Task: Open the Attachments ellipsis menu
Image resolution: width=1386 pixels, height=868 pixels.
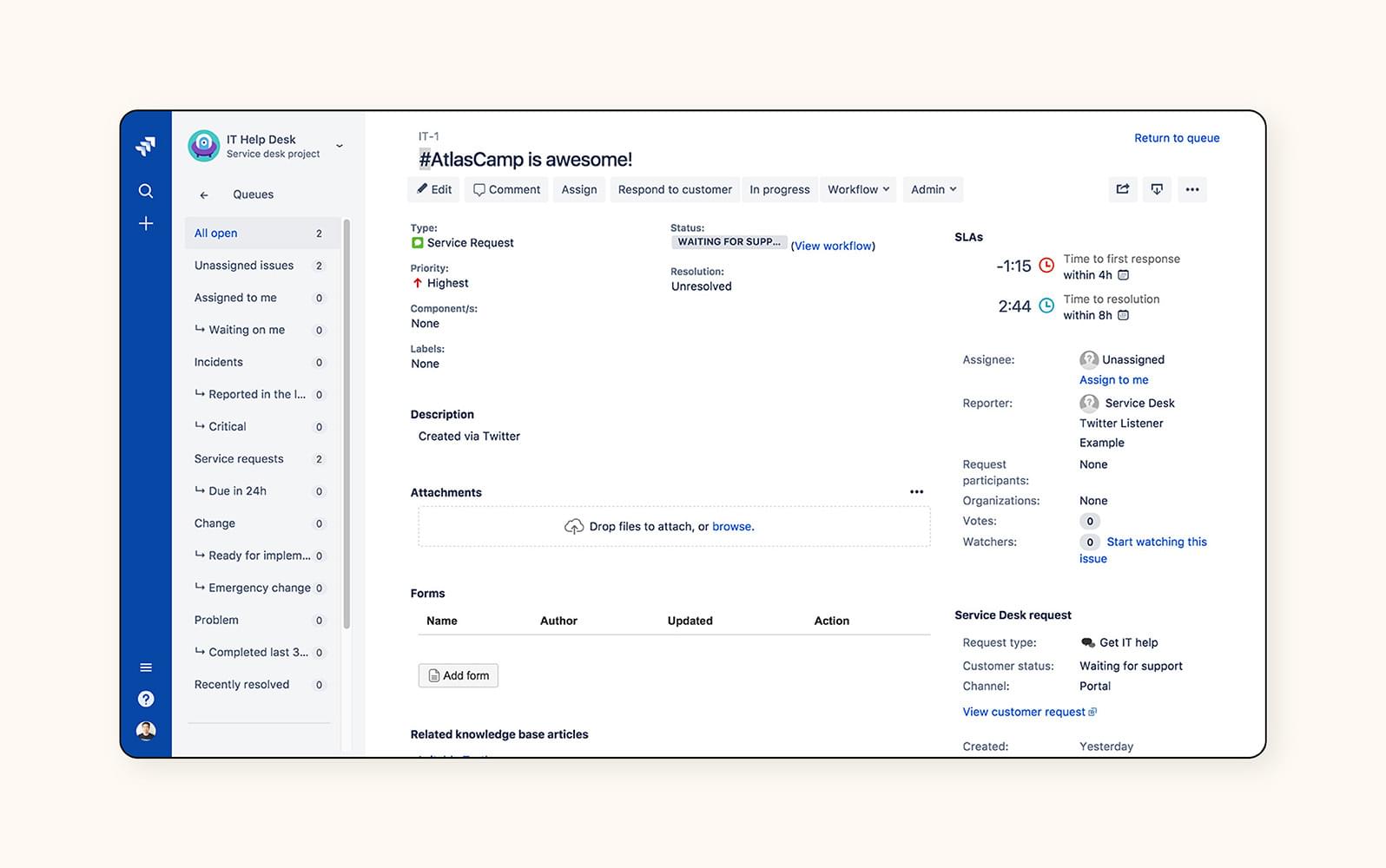Action: 916,492
